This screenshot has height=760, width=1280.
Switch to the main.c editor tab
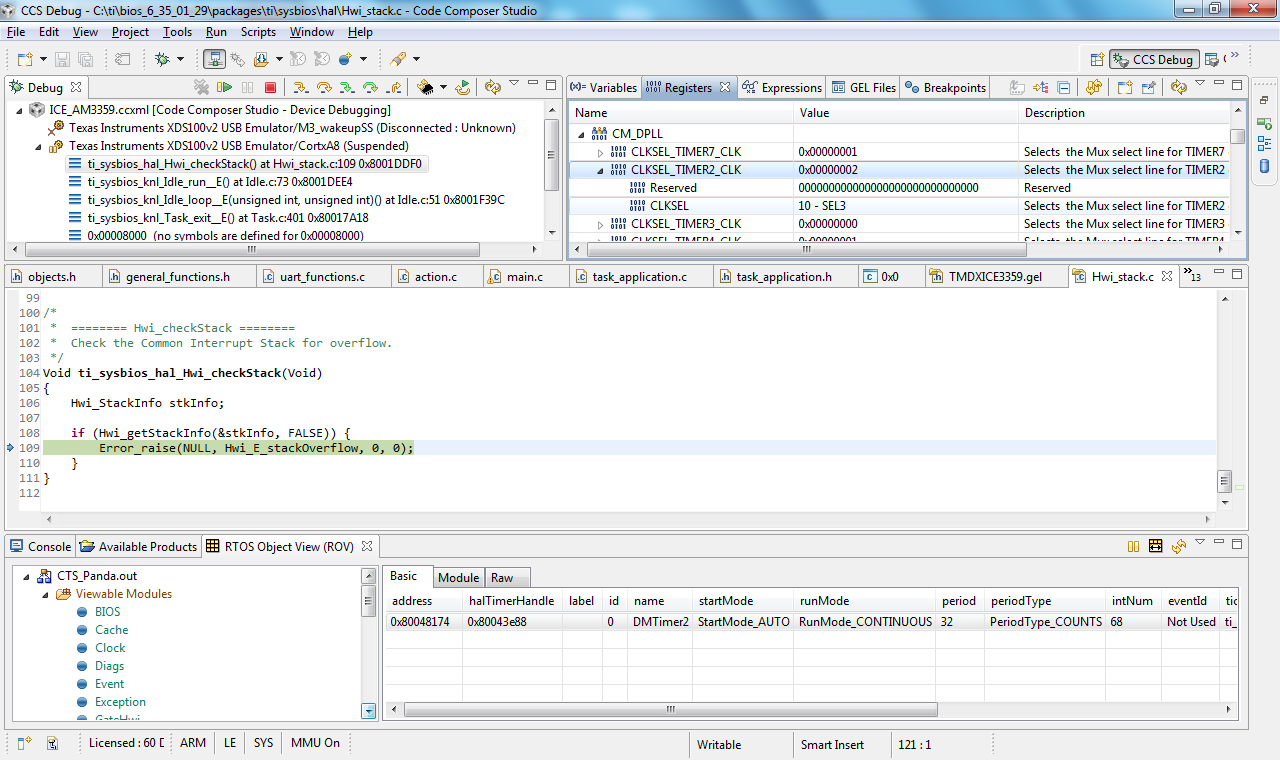(x=525, y=277)
